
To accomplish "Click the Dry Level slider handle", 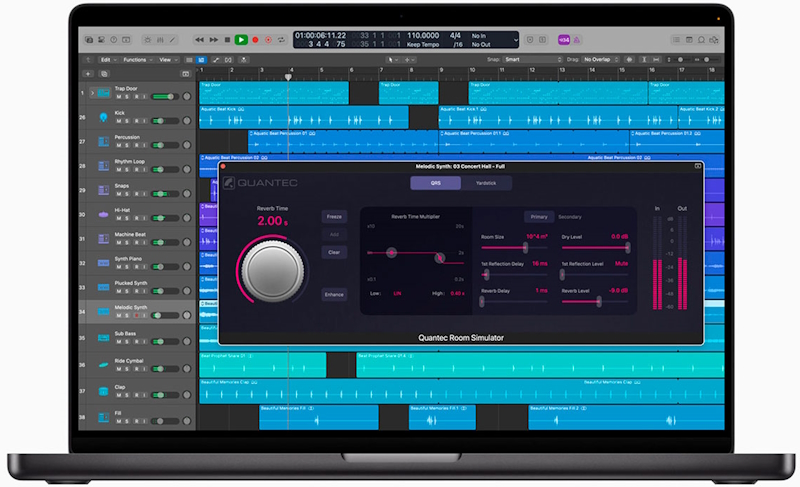I will coord(628,248).
